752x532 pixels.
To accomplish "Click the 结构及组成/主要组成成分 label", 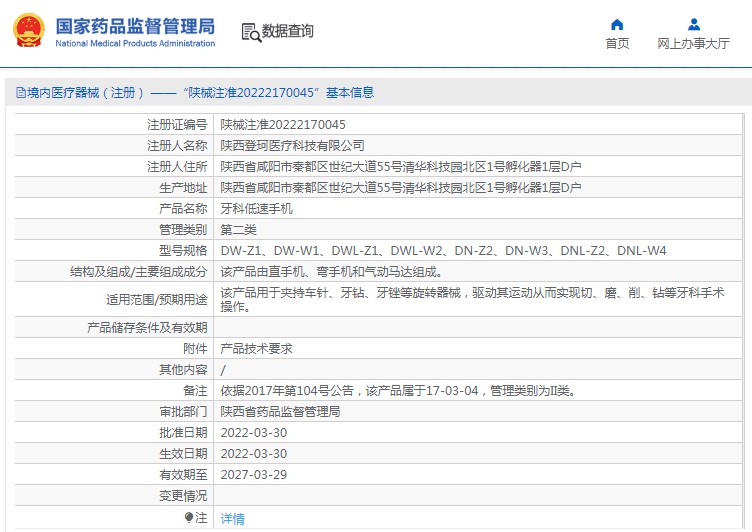I will [139, 272].
